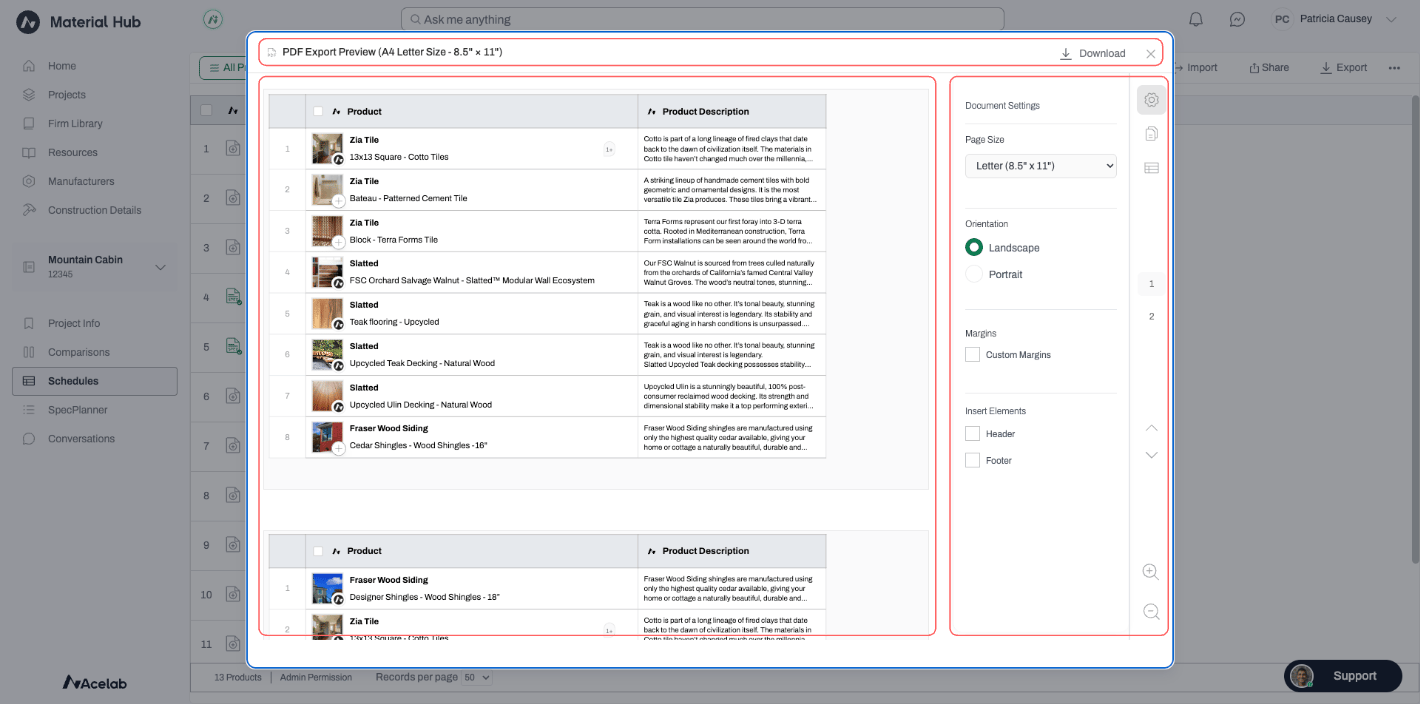This screenshot has width=1420, height=704.
Task: Enable the Custom Margins checkbox
Action: click(x=972, y=355)
